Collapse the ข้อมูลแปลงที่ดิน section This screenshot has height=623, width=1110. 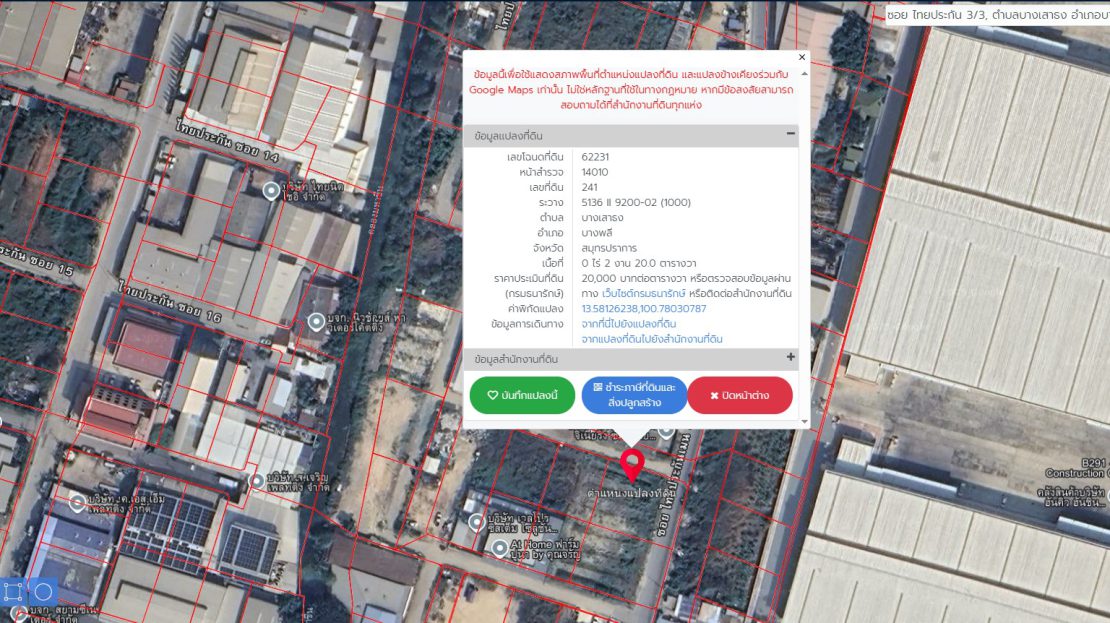tap(790, 134)
